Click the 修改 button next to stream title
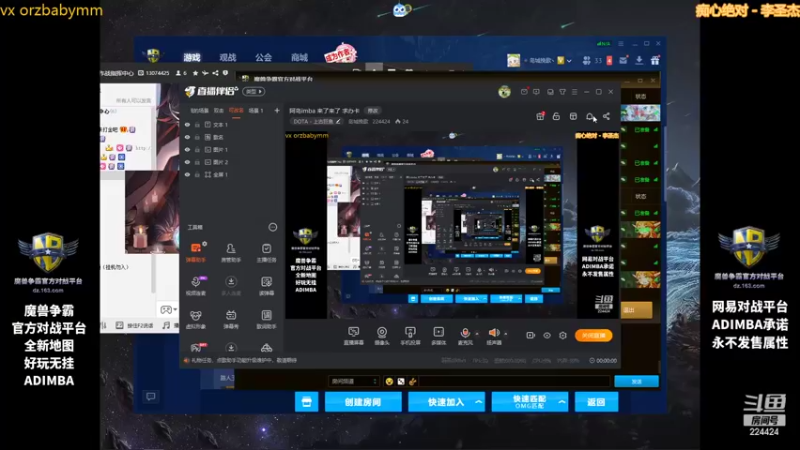 373,111
